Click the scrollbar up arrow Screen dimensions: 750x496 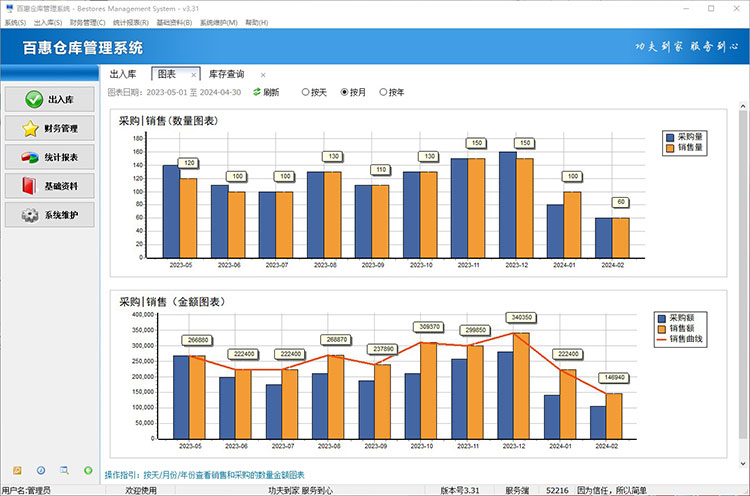tap(743, 106)
